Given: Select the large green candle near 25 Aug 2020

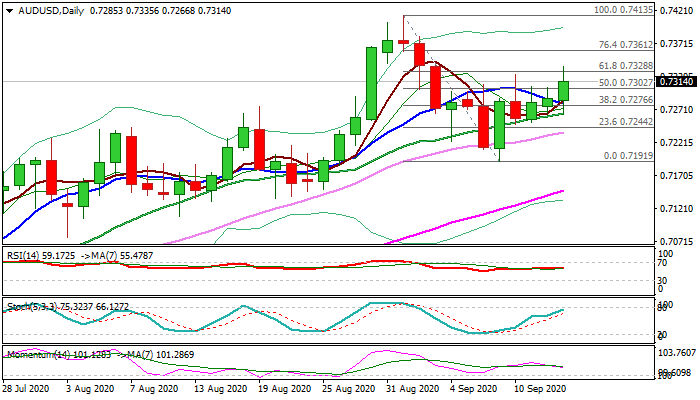Looking at the screenshot, I should click(x=371, y=83).
